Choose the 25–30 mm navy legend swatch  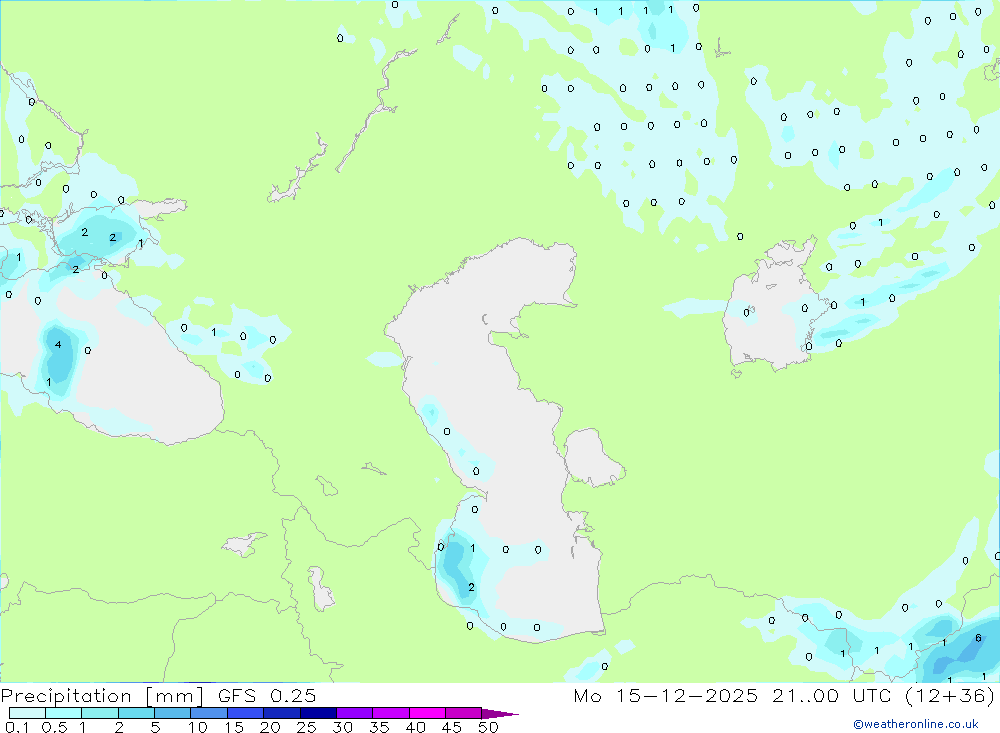click(318, 713)
